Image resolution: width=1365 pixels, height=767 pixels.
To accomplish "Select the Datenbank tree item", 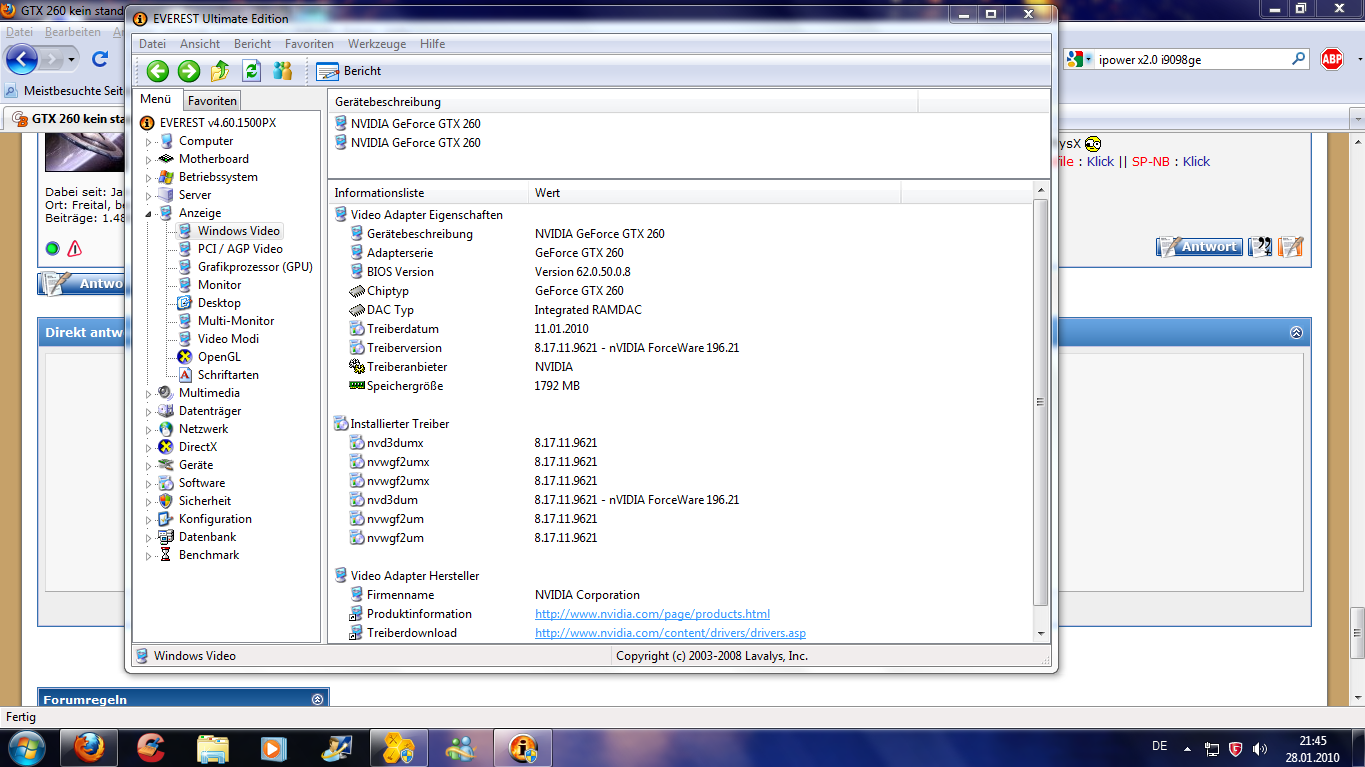I will click(x=208, y=537).
